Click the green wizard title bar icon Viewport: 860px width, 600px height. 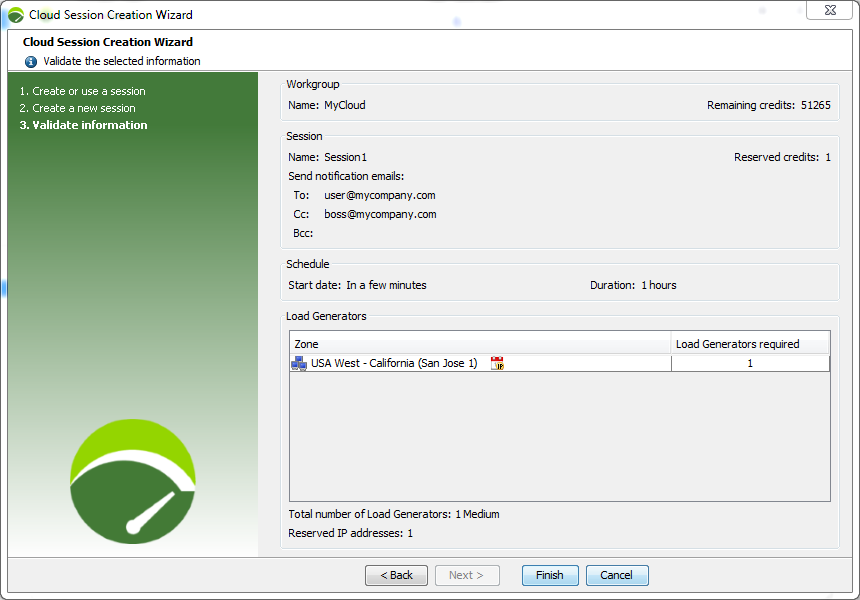15,15
